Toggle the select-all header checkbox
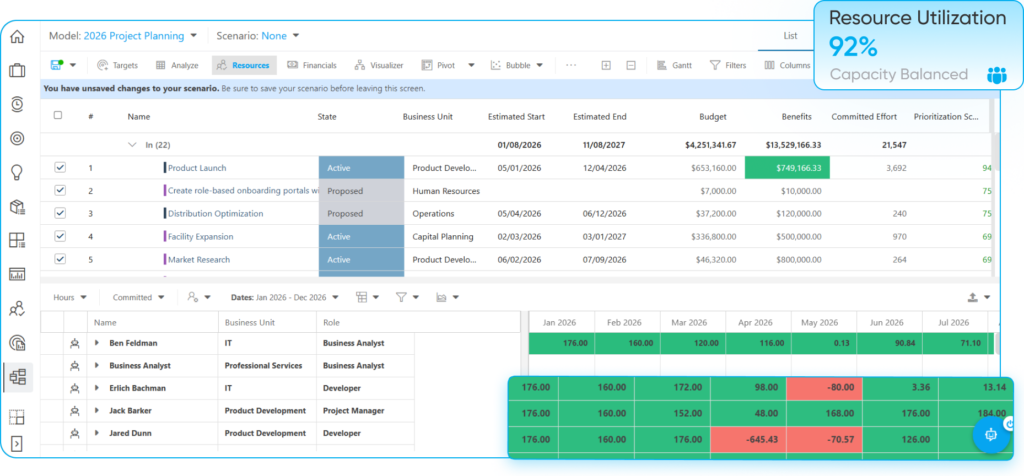The height and width of the screenshot is (476, 1024). (x=57, y=115)
